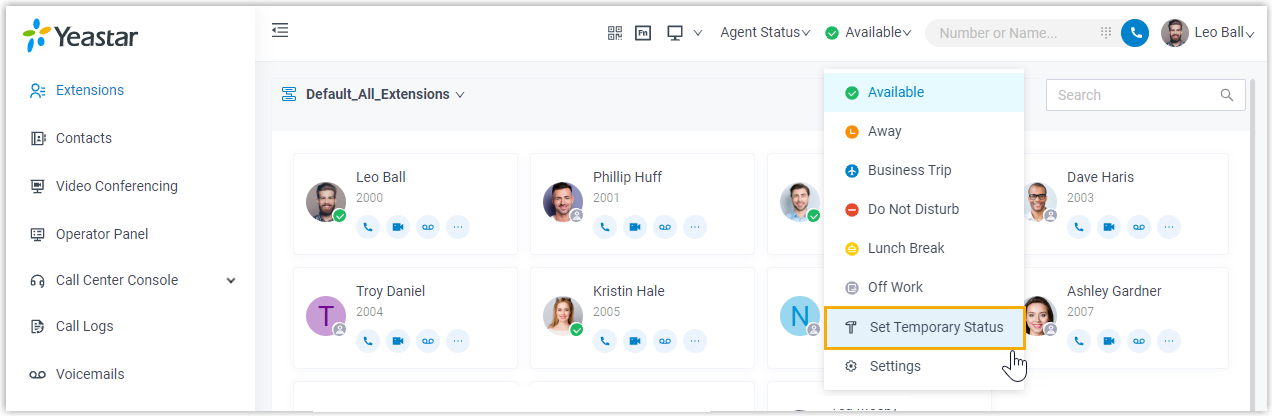Viewport: 1273px width, 417px height.
Task: Open more options on Dave Haris card
Action: (1169, 227)
